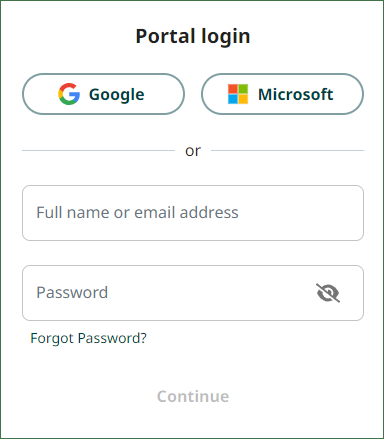
Task: Focus the Full name or email address field
Action: 193,213
